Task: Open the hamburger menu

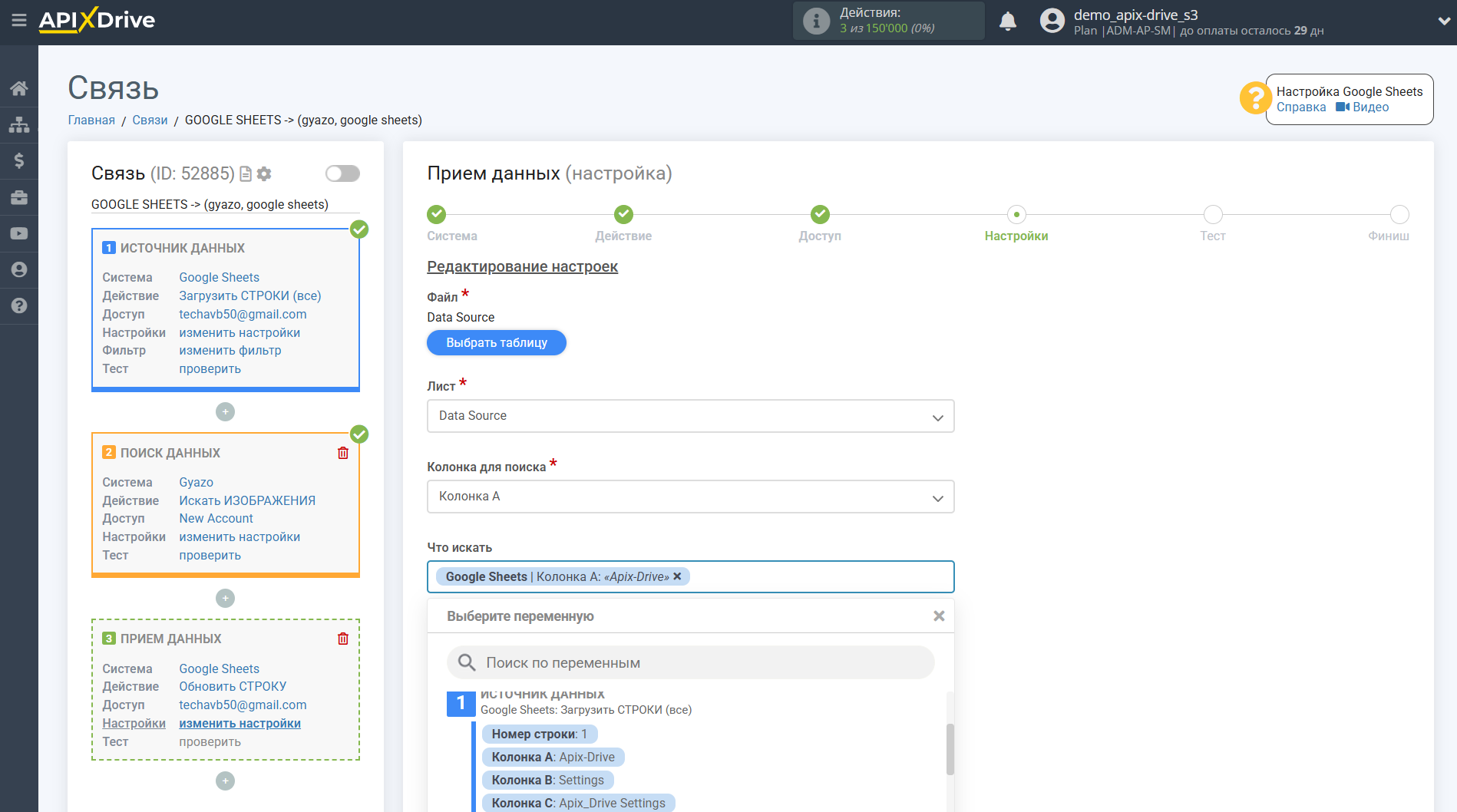Action: click(x=19, y=21)
